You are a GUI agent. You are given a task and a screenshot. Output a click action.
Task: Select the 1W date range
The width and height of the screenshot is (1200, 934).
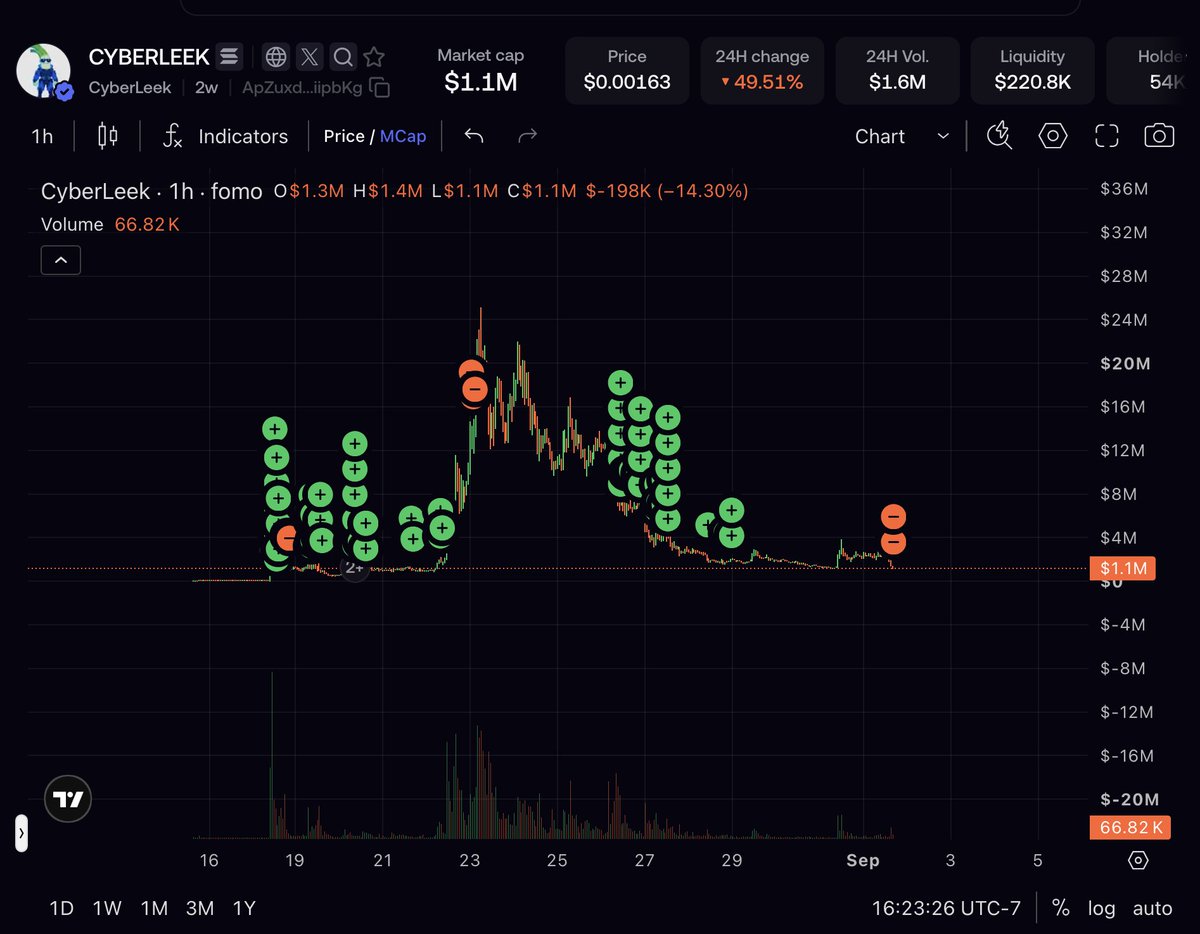pyautogui.click(x=107, y=908)
